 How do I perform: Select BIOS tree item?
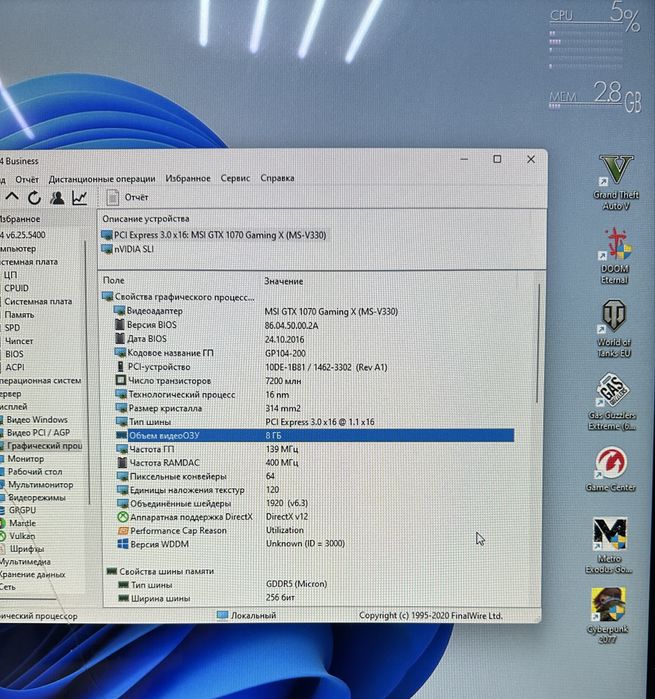pos(14,354)
